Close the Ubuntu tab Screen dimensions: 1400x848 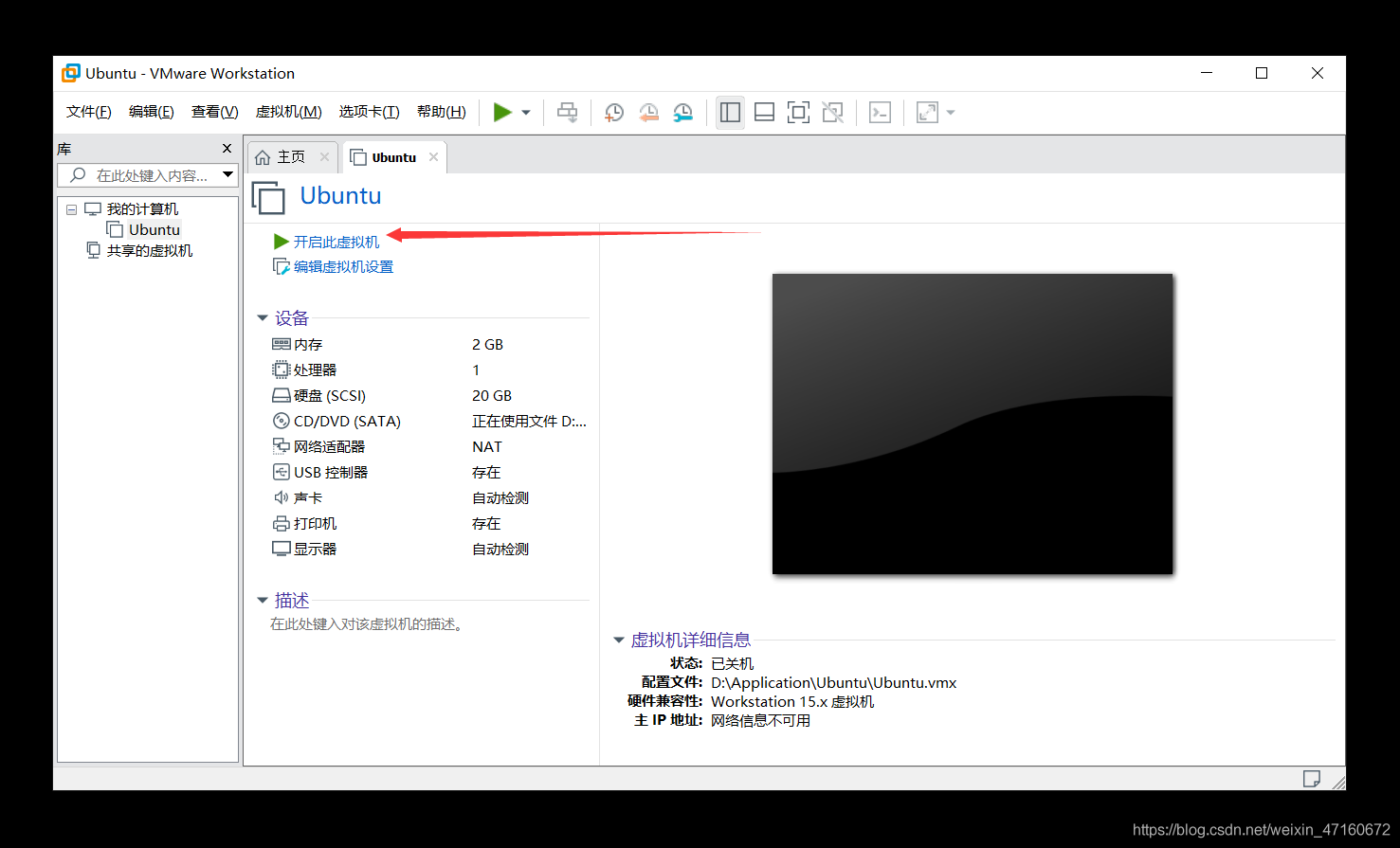433,157
